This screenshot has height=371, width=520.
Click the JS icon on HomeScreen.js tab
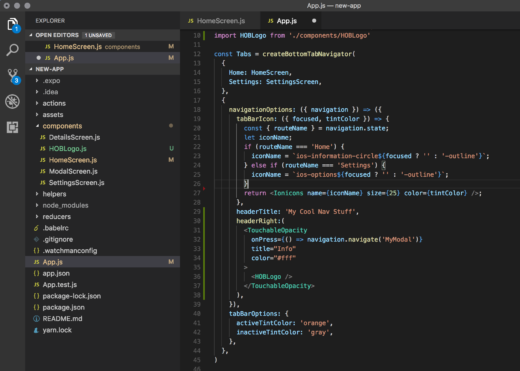[x=191, y=21]
